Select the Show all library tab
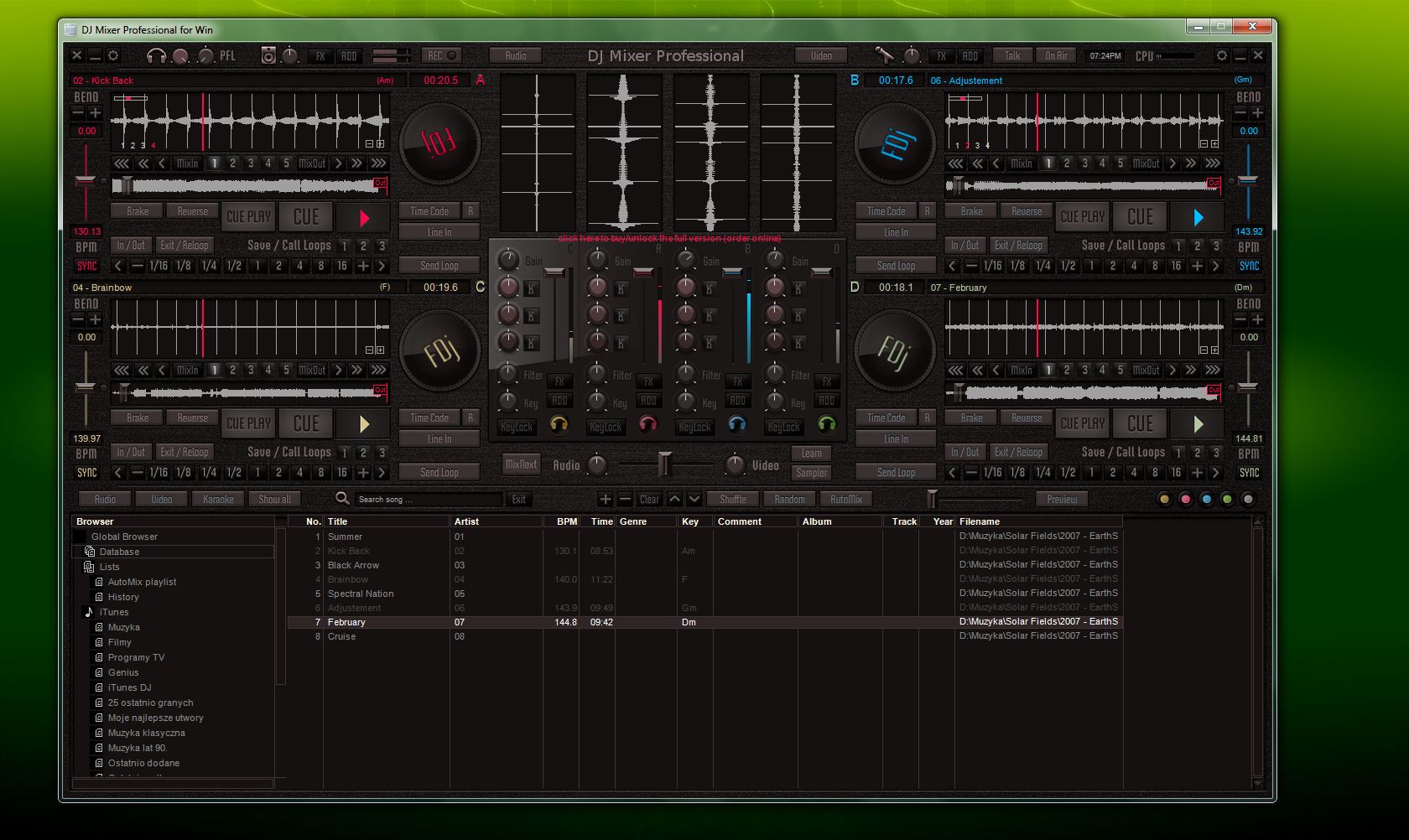1409x840 pixels. tap(274, 499)
